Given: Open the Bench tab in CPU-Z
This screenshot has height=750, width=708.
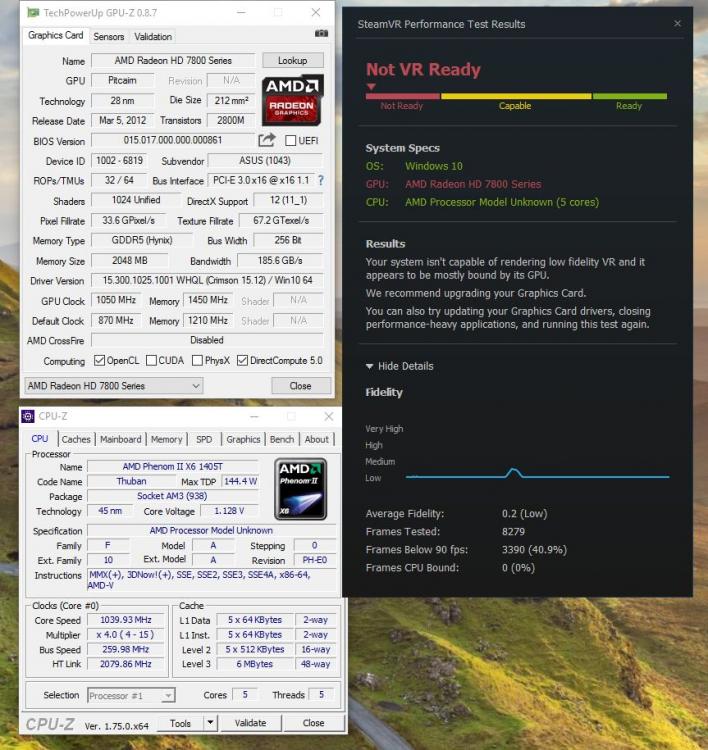Looking at the screenshot, I should [x=282, y=439].
